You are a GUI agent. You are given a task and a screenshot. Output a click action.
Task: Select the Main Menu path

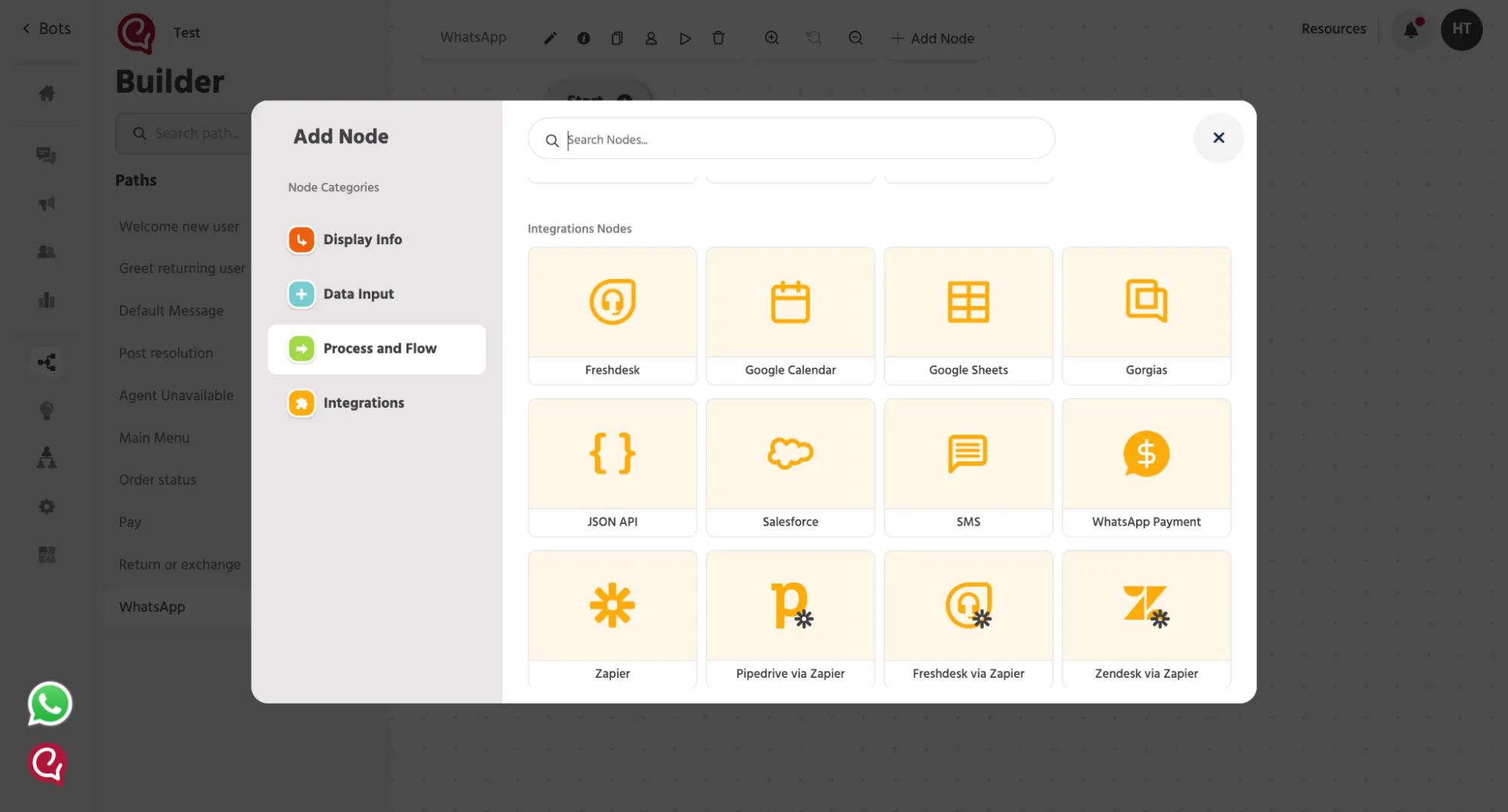[154, 437]
